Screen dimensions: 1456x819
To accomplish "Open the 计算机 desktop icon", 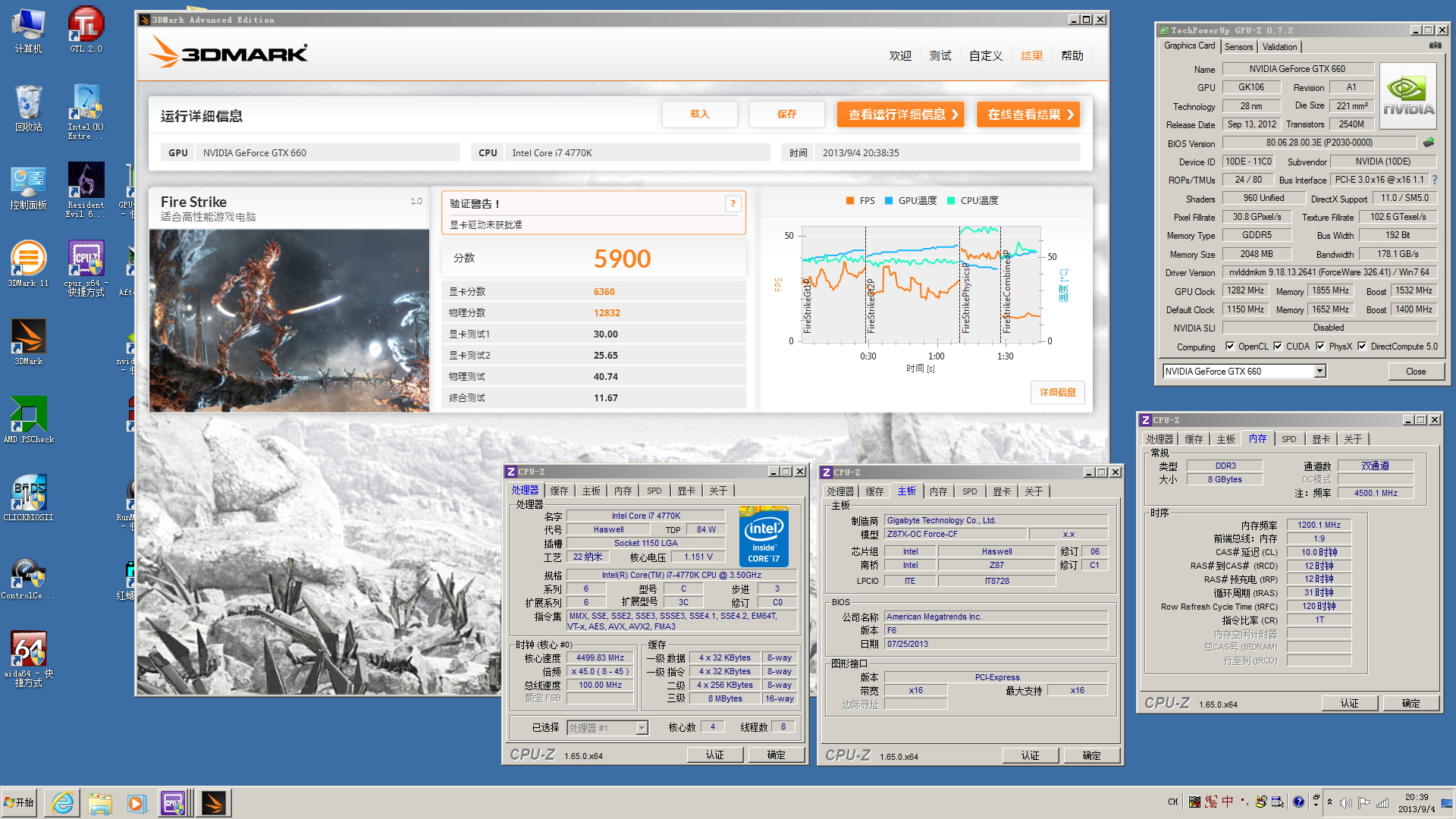I will [29, 31].
